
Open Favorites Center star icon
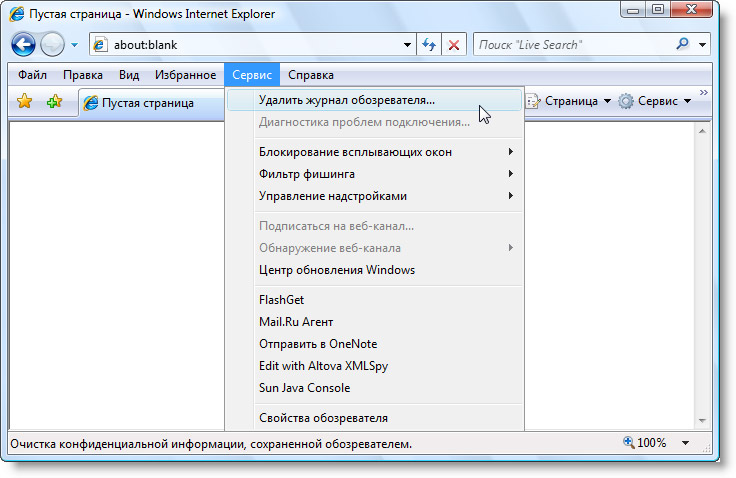(x=24, y=101)
